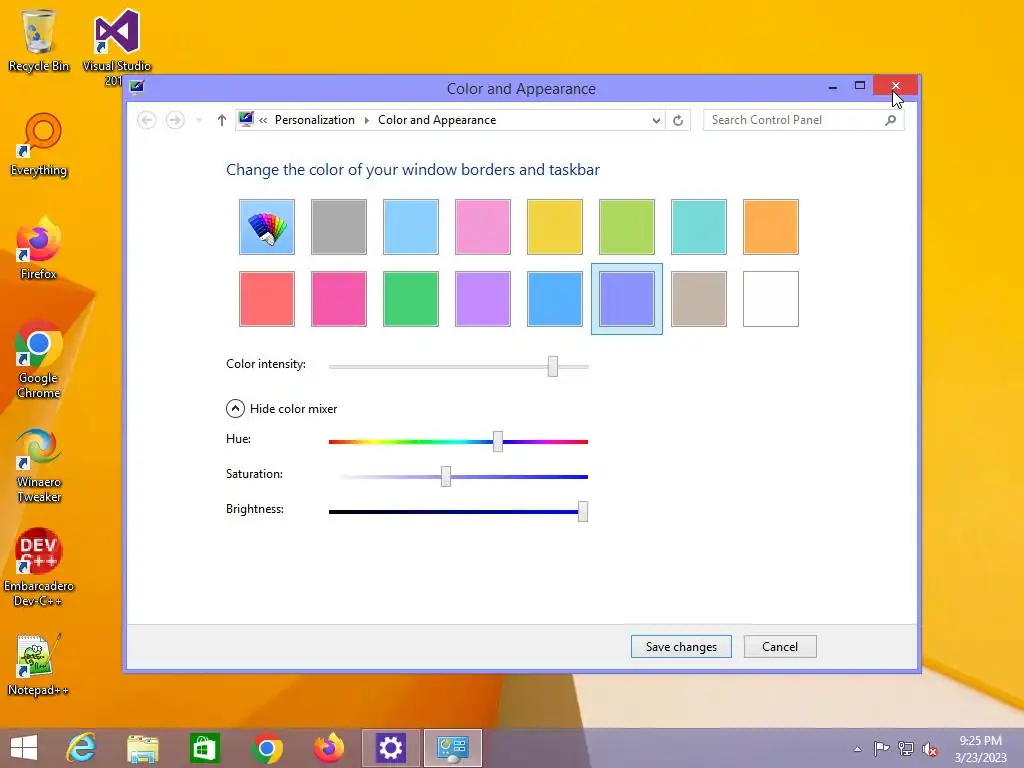Click the search magnifier icon
The height and width of the screenshot is (768, 1024).
890,120
